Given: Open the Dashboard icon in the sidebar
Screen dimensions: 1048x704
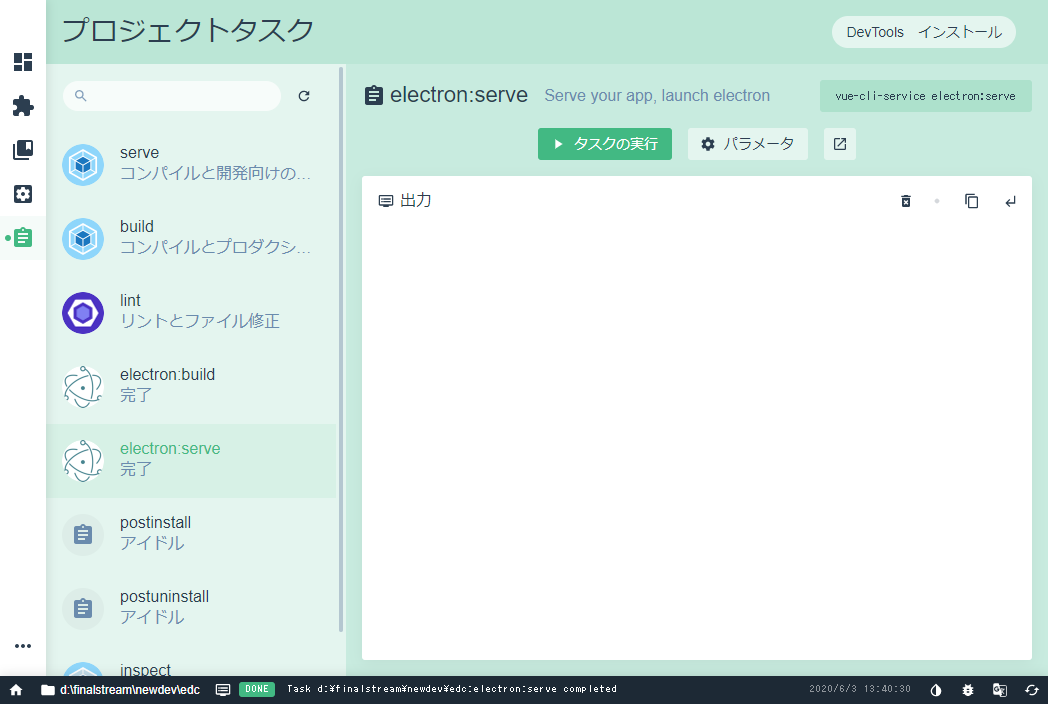Looking at the screenshot, I should (23, 62).
